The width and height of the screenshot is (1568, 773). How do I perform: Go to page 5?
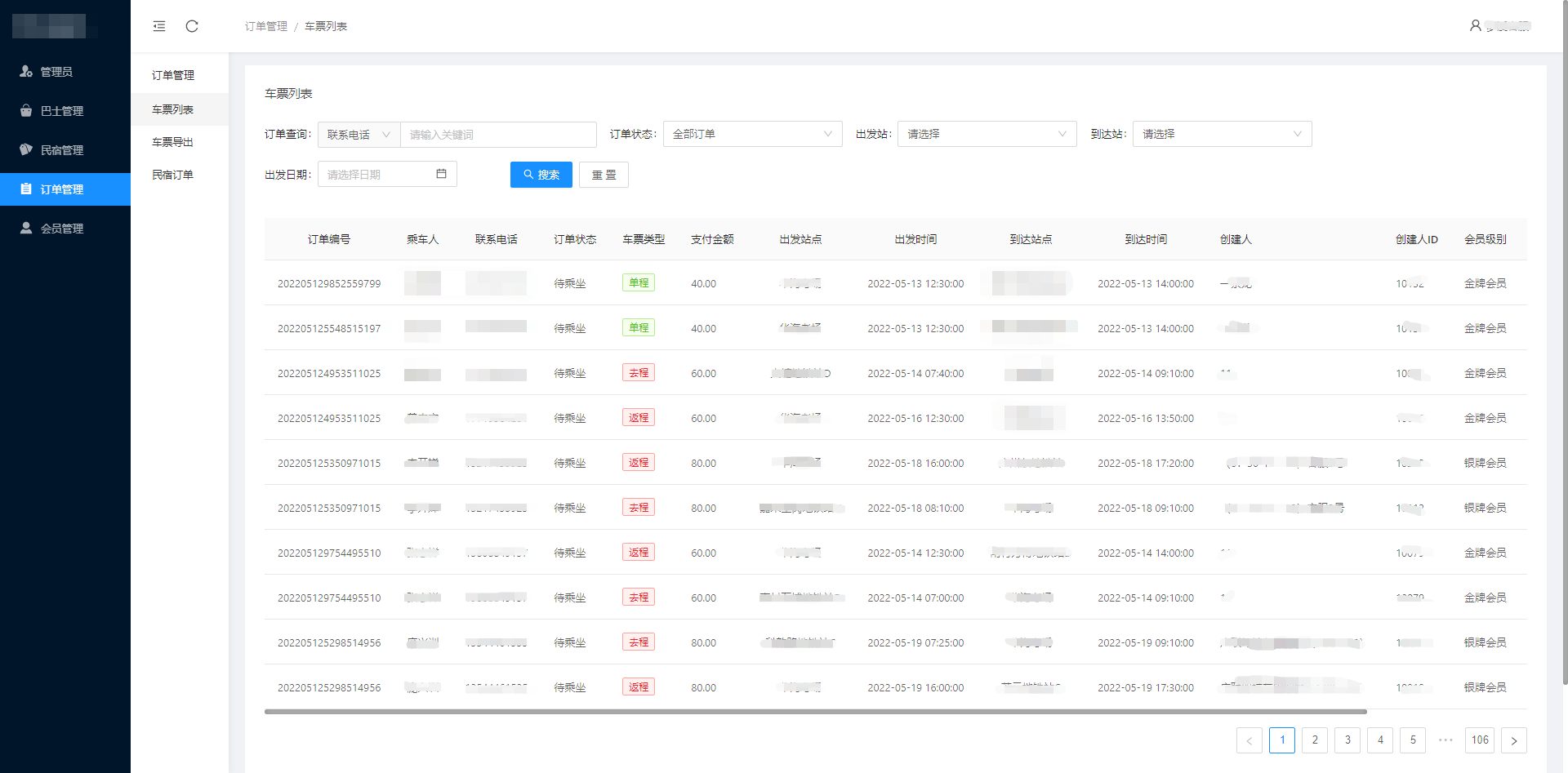click(x=1413, y=740)
